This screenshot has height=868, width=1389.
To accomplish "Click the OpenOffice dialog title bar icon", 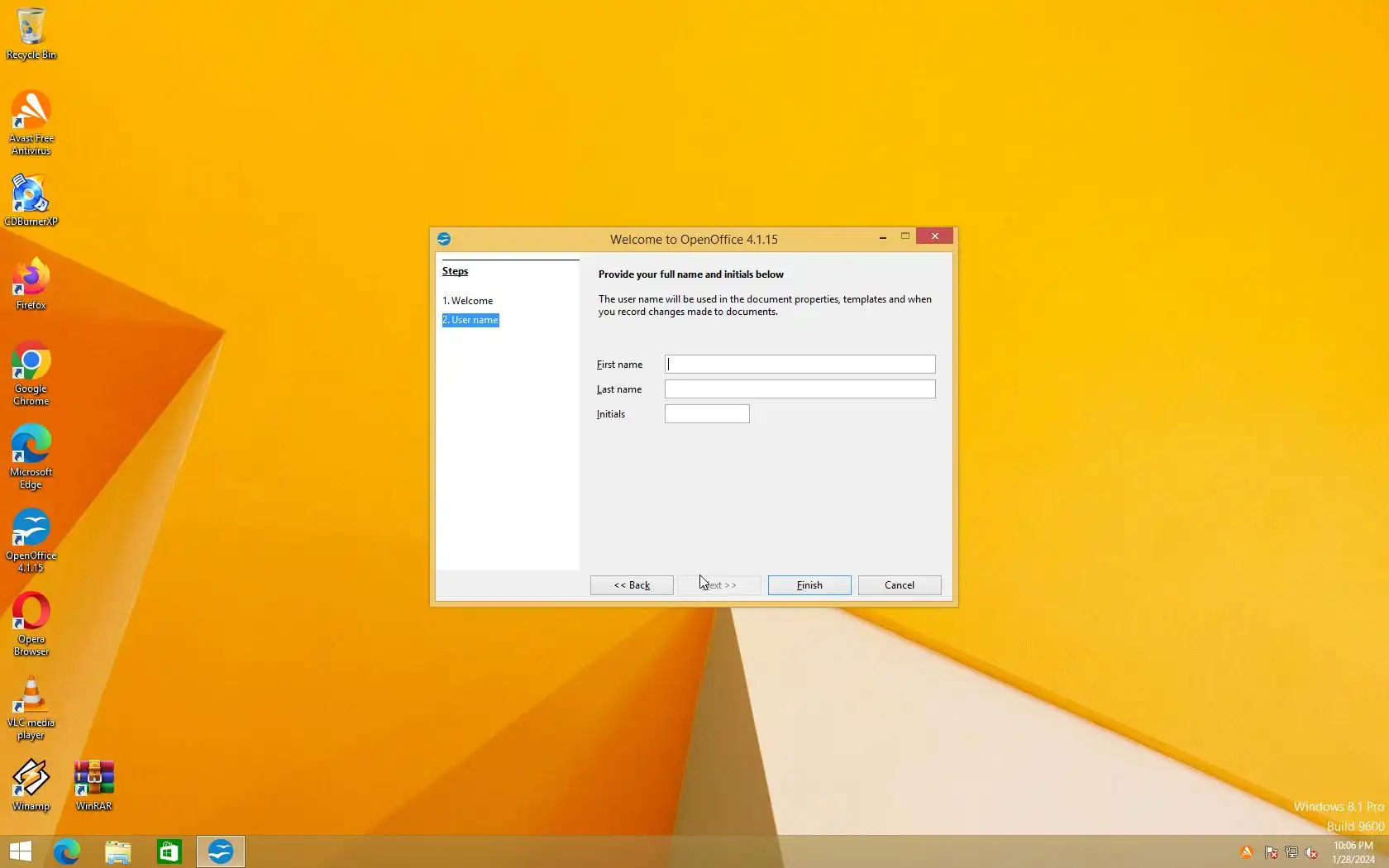I will (x=444, y=239).
